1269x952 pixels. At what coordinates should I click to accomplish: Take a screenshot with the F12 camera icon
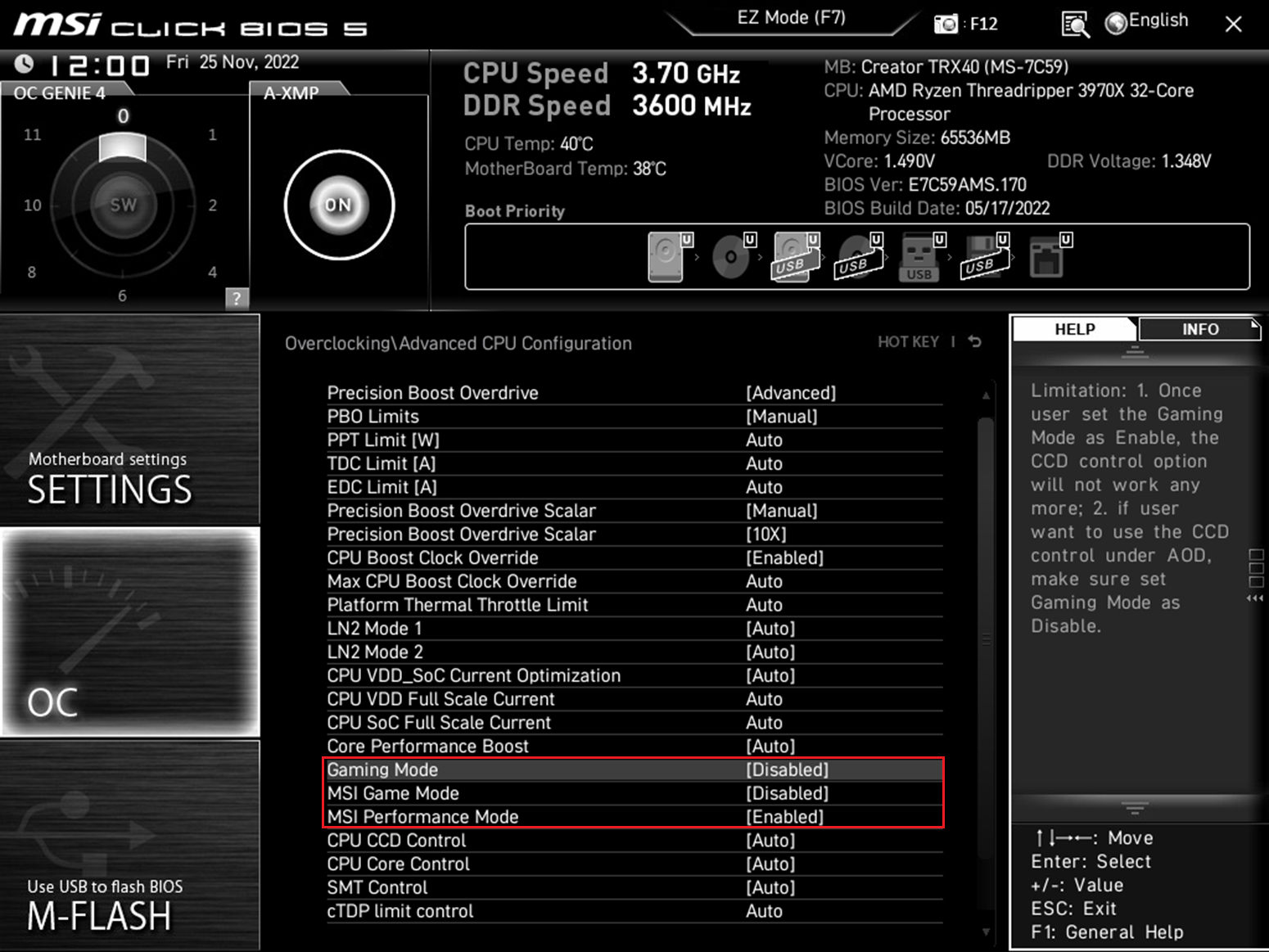click(x=946, y=24)
